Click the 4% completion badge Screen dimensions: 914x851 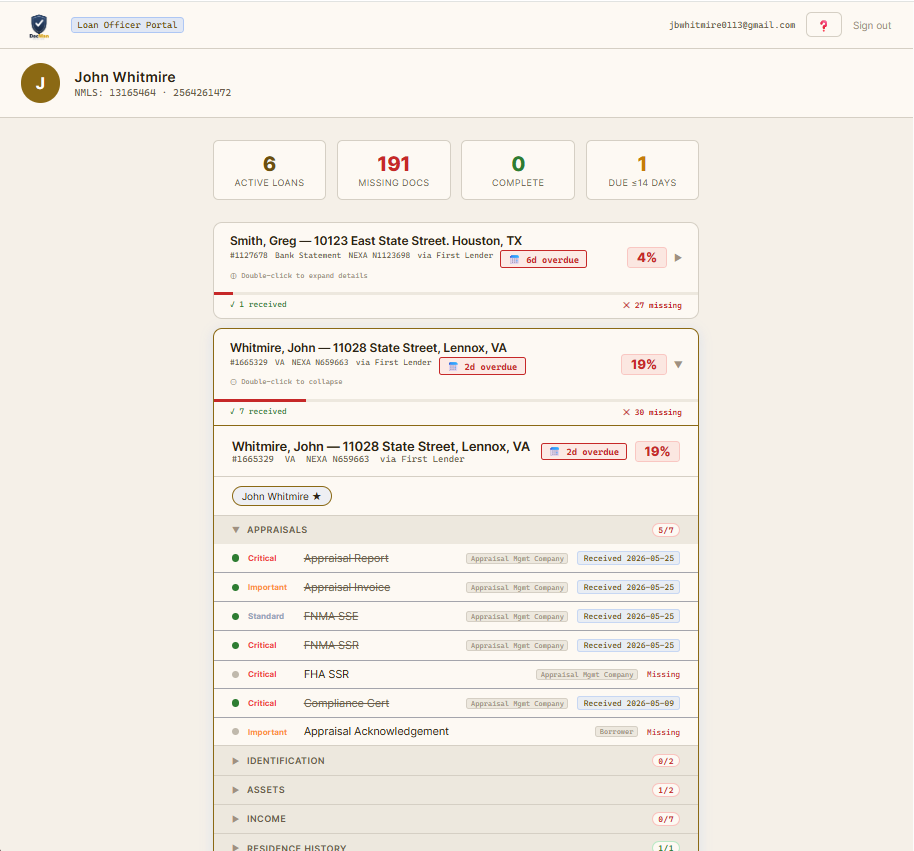pyautogui.click(x=646, y=258)
